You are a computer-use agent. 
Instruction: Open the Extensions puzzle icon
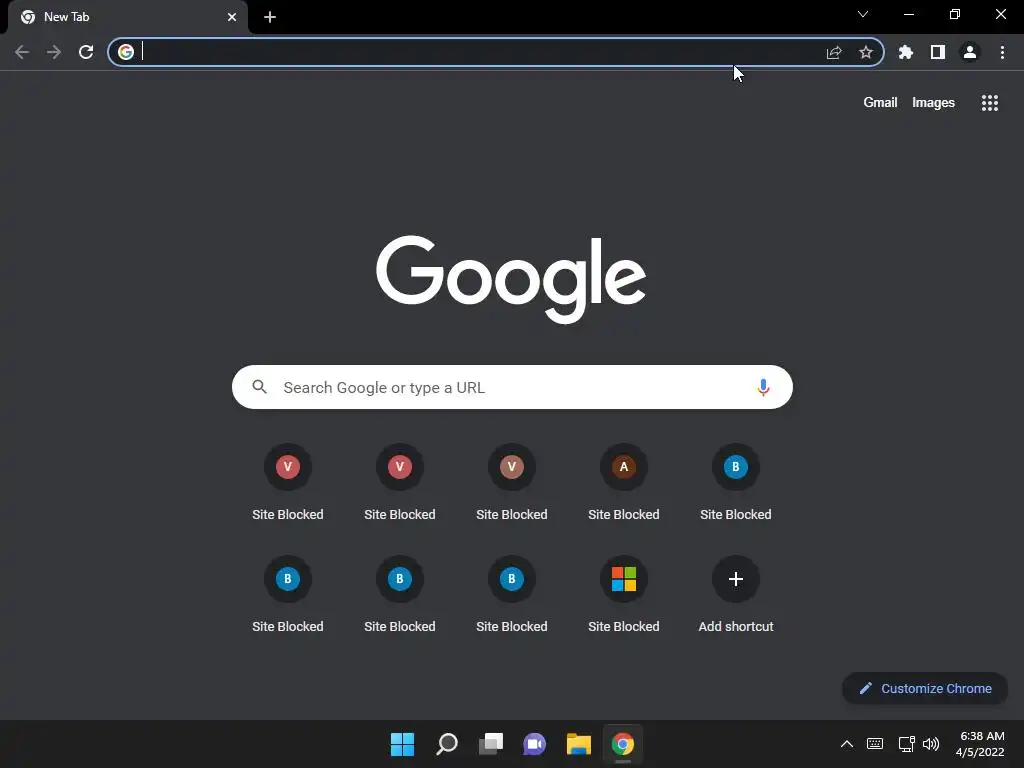(906, 52)
